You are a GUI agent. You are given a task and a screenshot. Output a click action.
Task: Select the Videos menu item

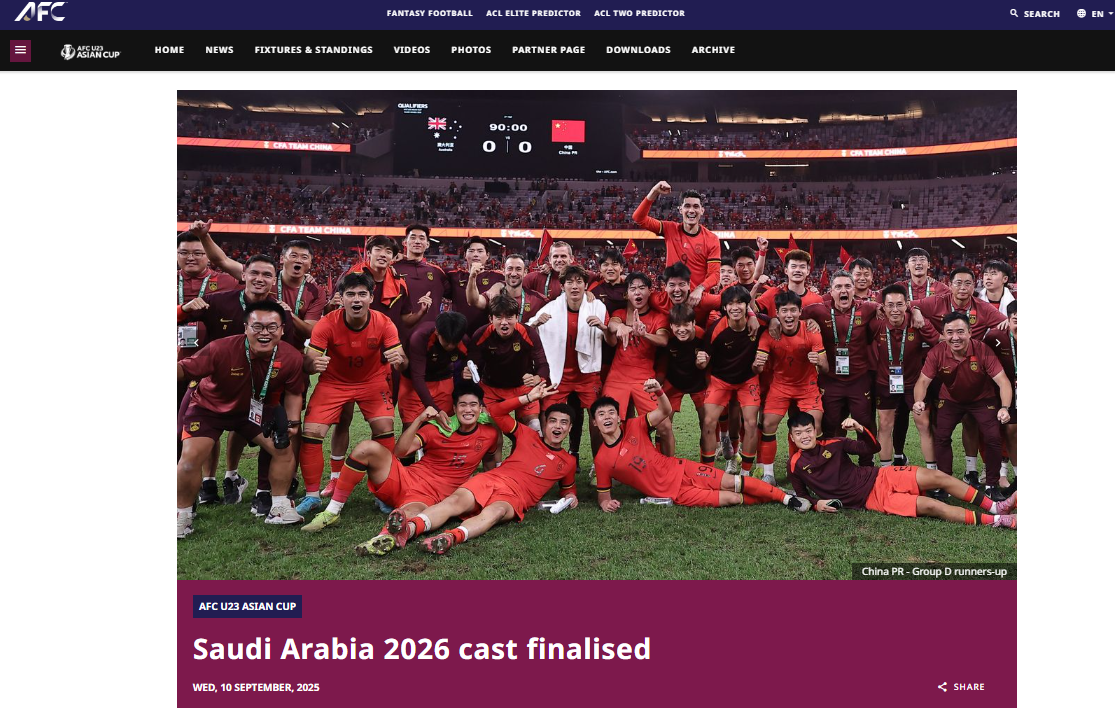click(x=412, y=50)
